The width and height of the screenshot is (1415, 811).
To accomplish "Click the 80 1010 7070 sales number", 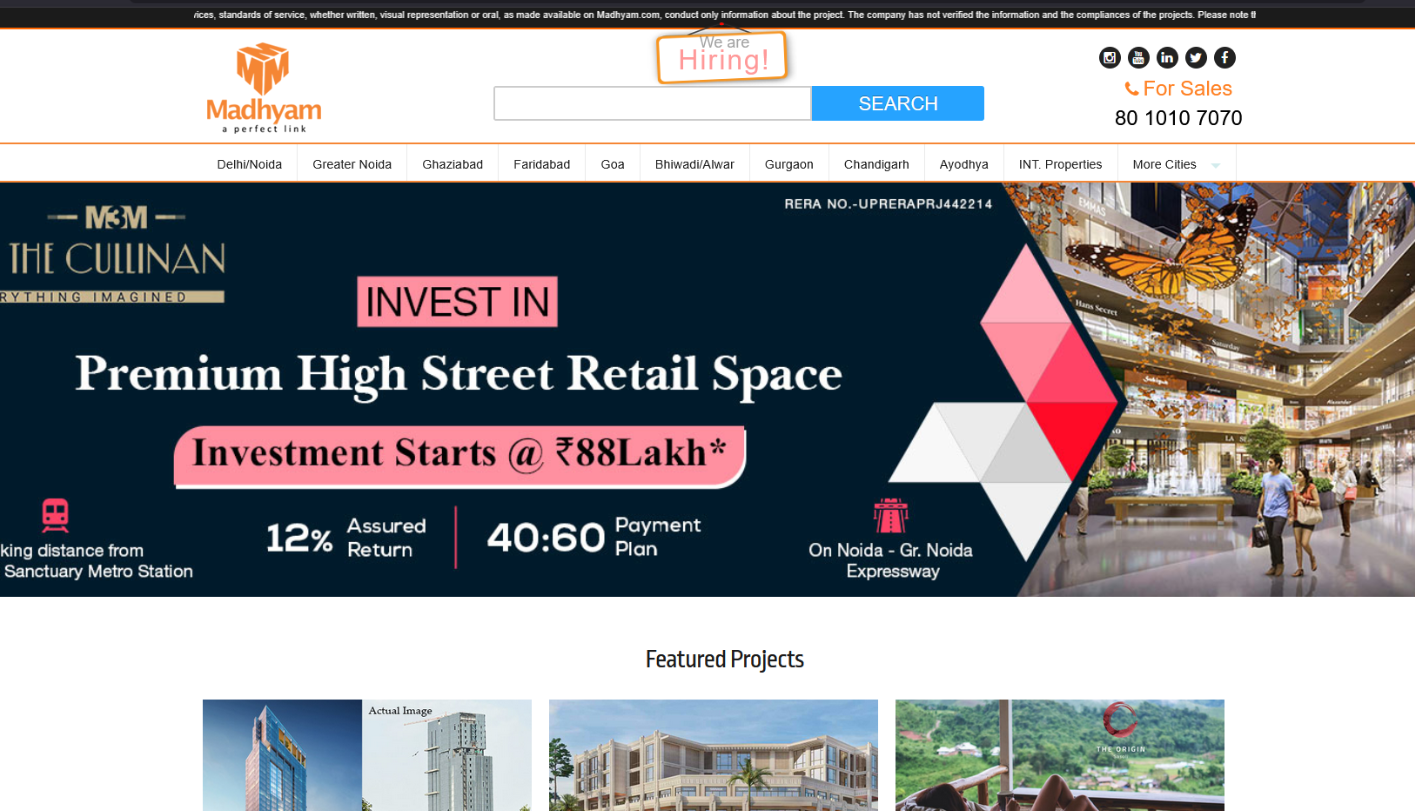I will [1178, 118].
